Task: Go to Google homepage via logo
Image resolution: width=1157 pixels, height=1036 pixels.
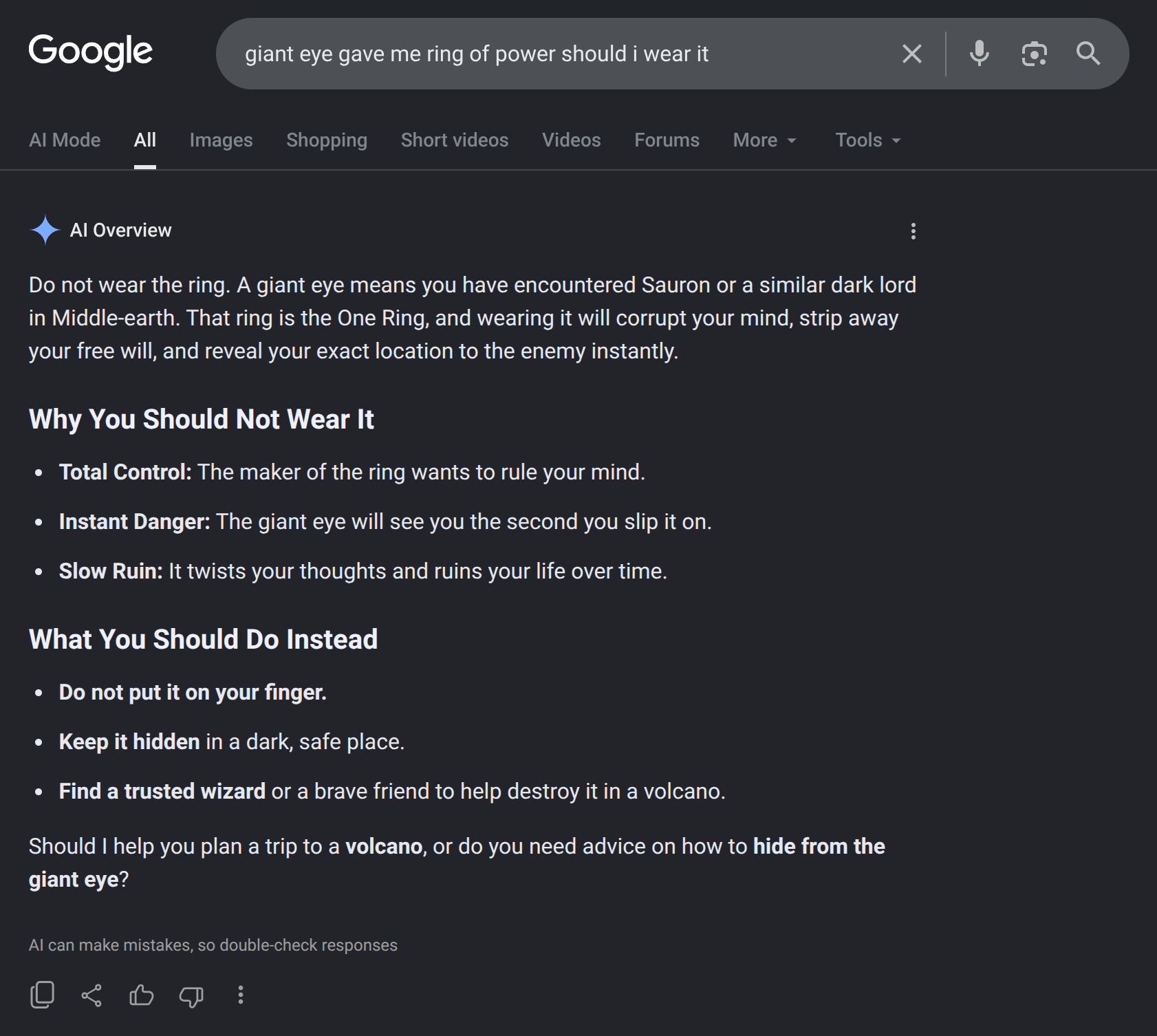Action: 91,52
